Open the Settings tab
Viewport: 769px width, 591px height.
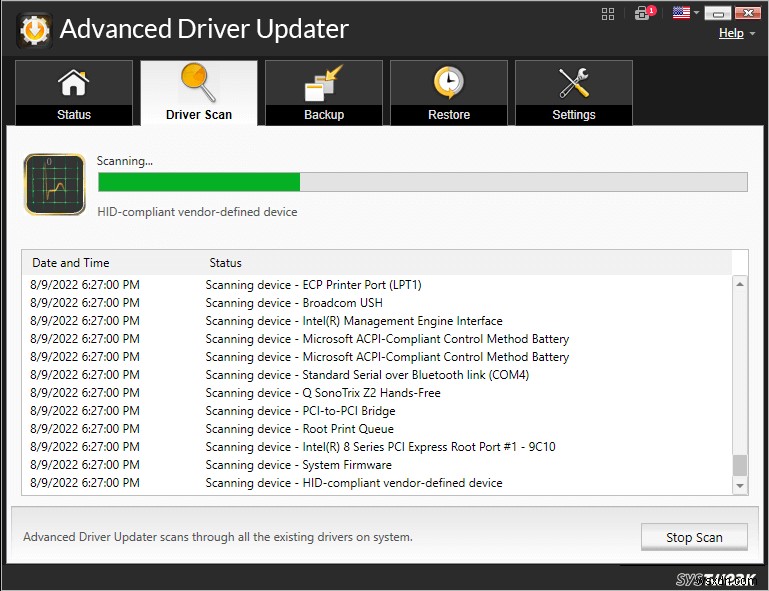(574, 93)
